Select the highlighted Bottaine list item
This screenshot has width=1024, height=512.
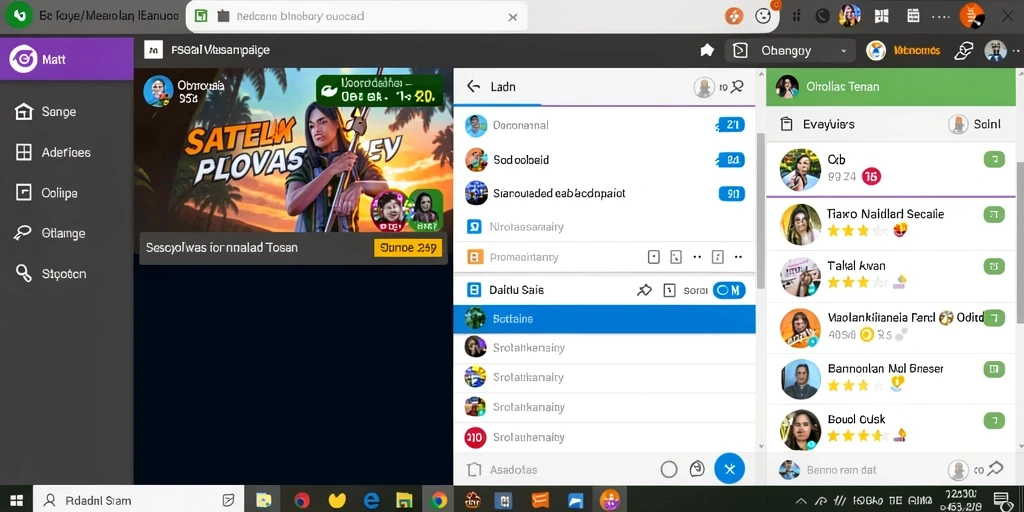coord(604,319)
